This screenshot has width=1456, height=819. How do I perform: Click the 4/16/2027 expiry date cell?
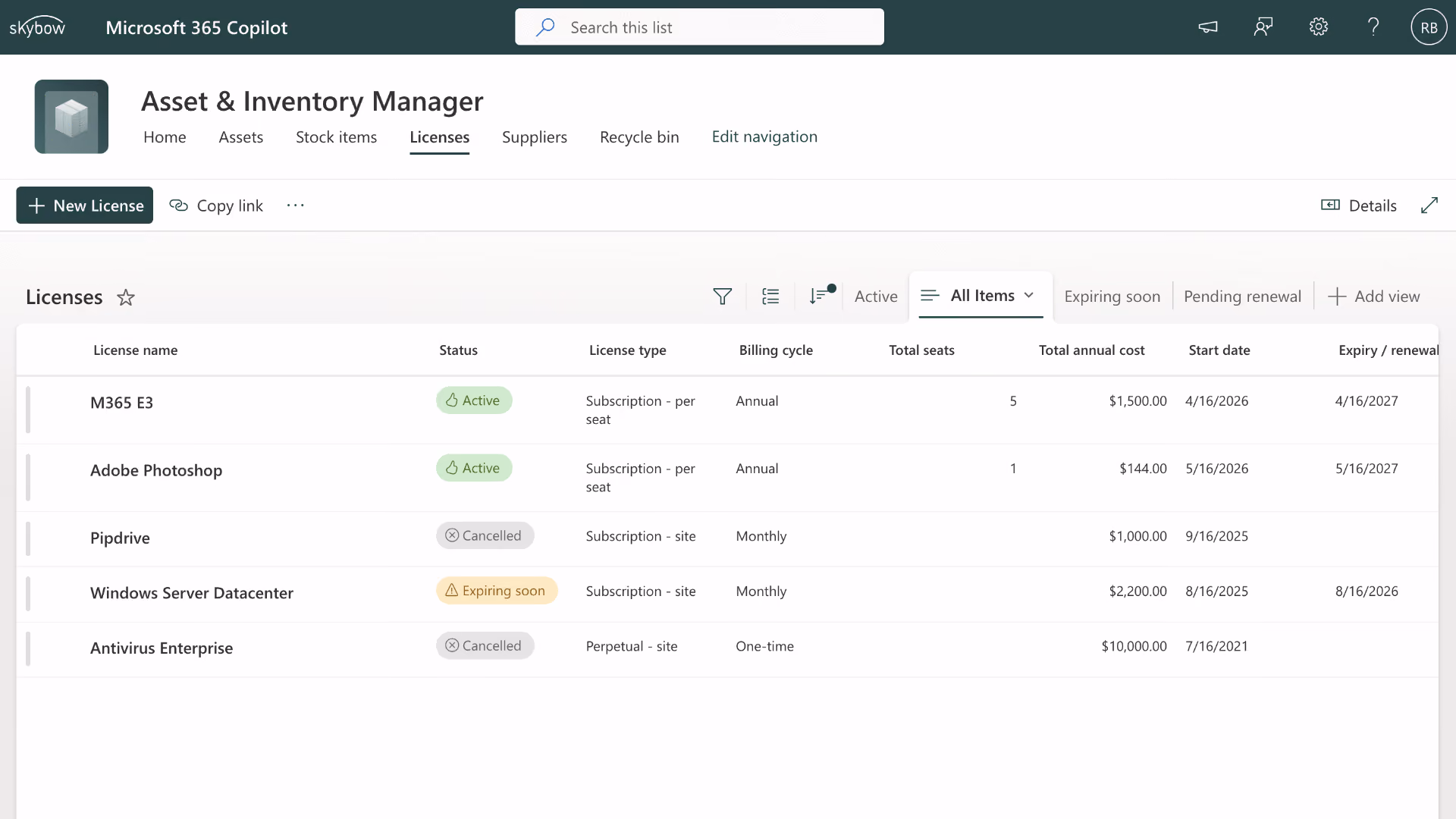tap(1367, 401)
